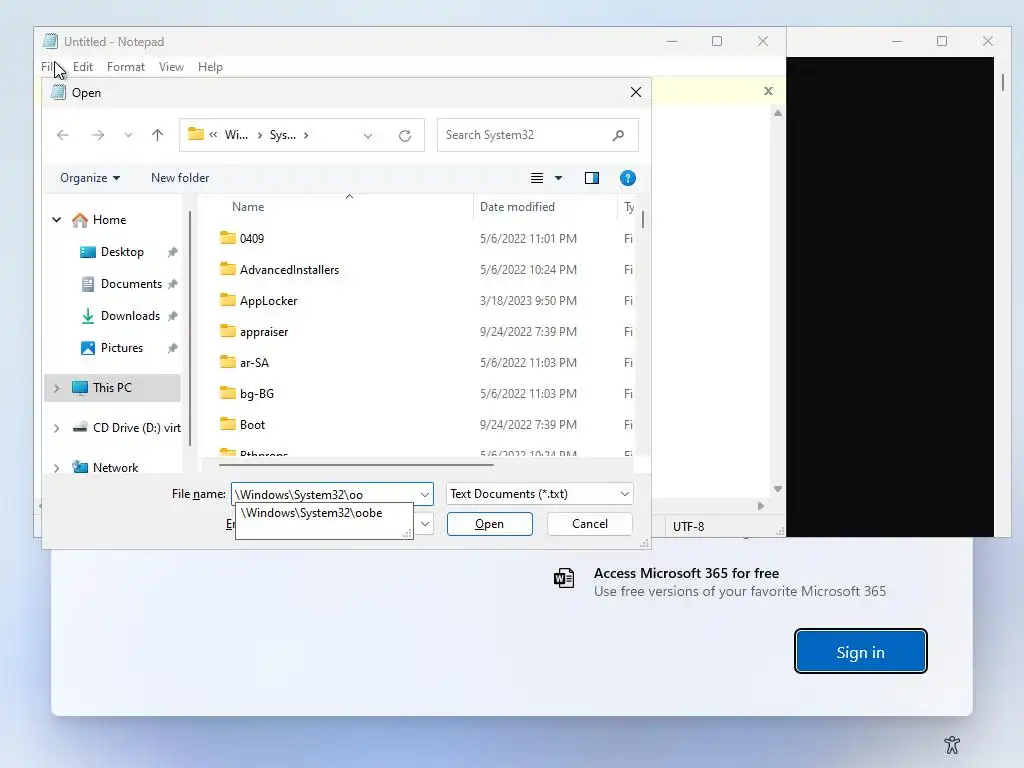This screenshot has width=1024, height=768.
Task: Open dialog Help question mark
Action: point(628,178)
